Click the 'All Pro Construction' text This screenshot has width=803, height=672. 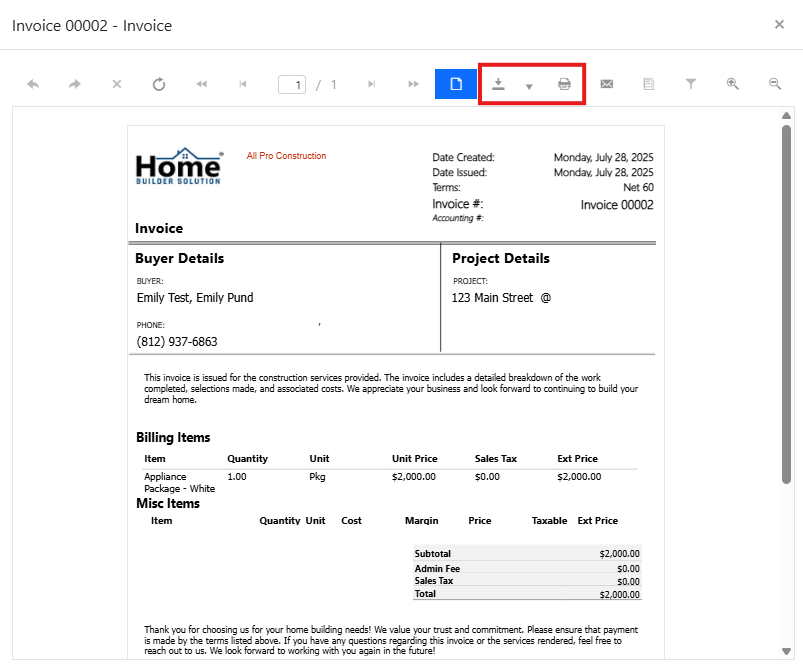(286, 156)
